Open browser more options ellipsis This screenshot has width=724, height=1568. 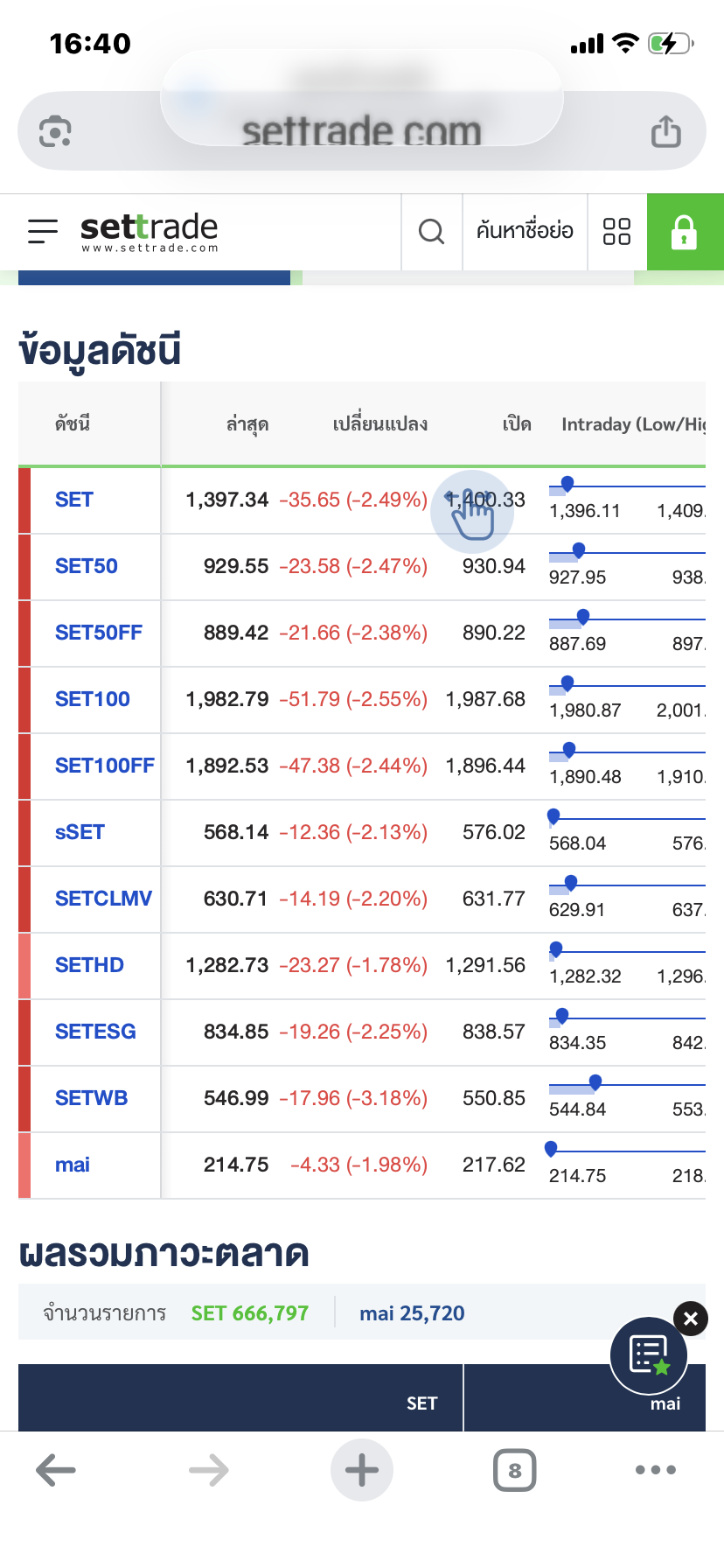click(656, 1470)
